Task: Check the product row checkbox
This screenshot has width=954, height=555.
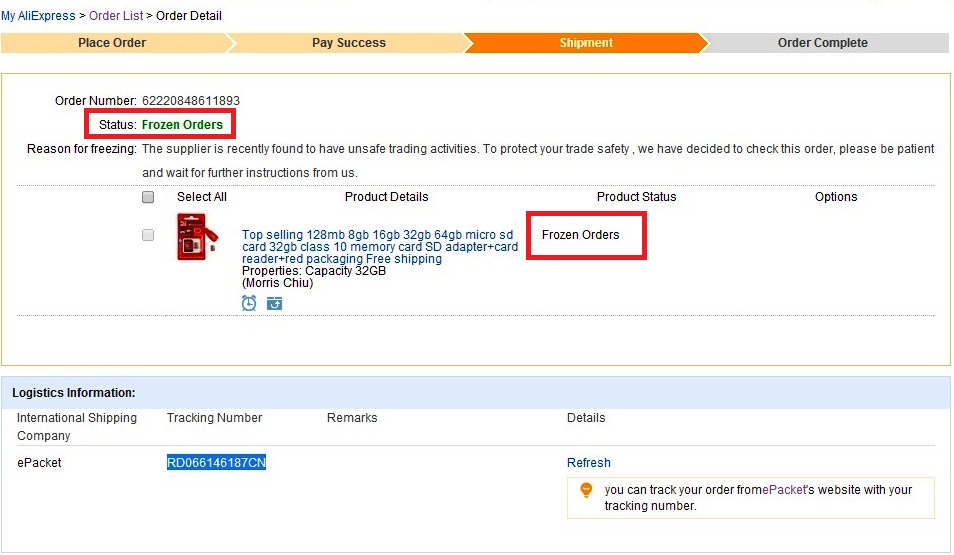Action: click(148, 235)
